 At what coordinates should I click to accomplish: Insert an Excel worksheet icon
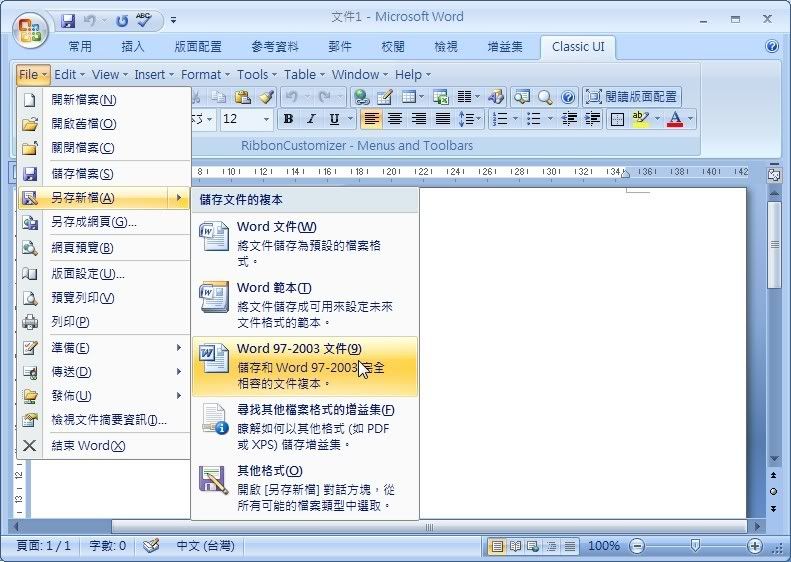click(x=440, y=96)
